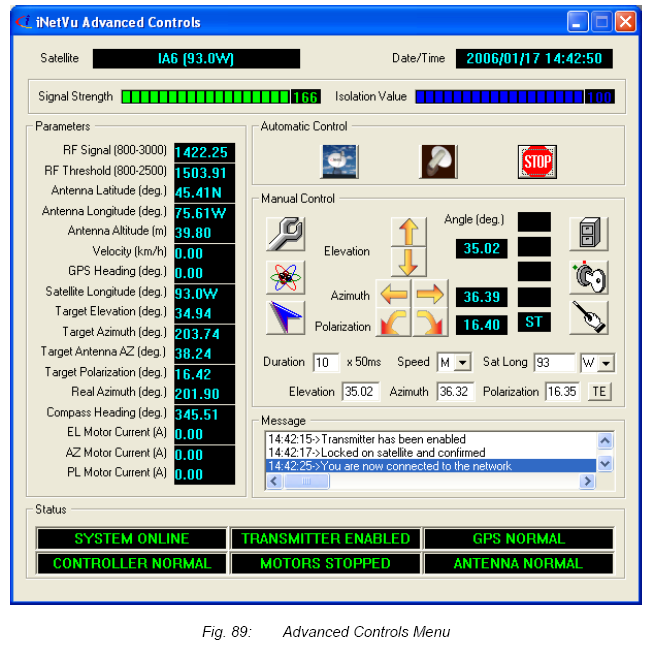Select message 'Transmitter has been enabled'
Viewport: 653px width, 645px height.
431,439
